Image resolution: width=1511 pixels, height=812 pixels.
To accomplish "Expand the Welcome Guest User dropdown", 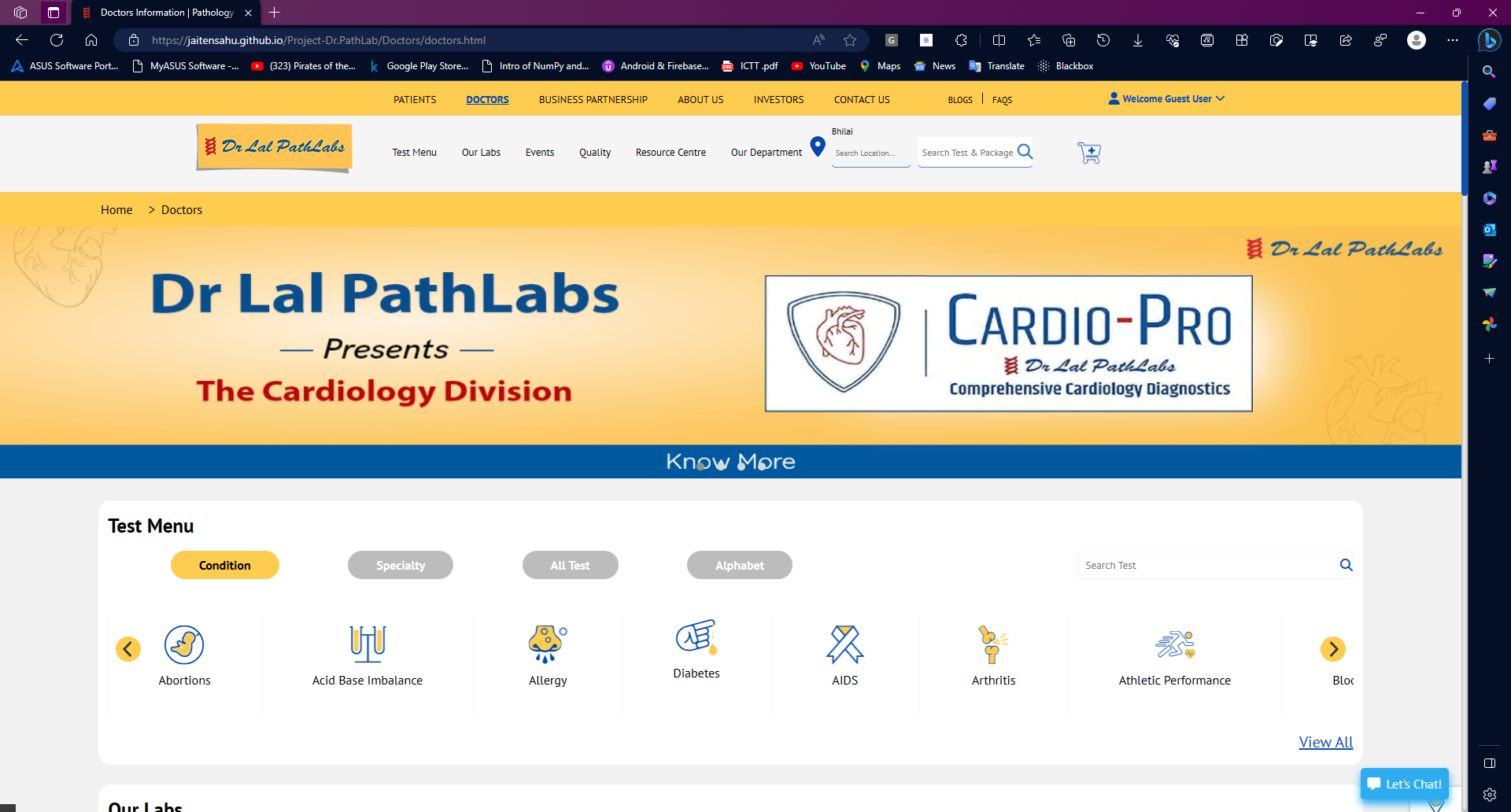I will [1166, 98].
